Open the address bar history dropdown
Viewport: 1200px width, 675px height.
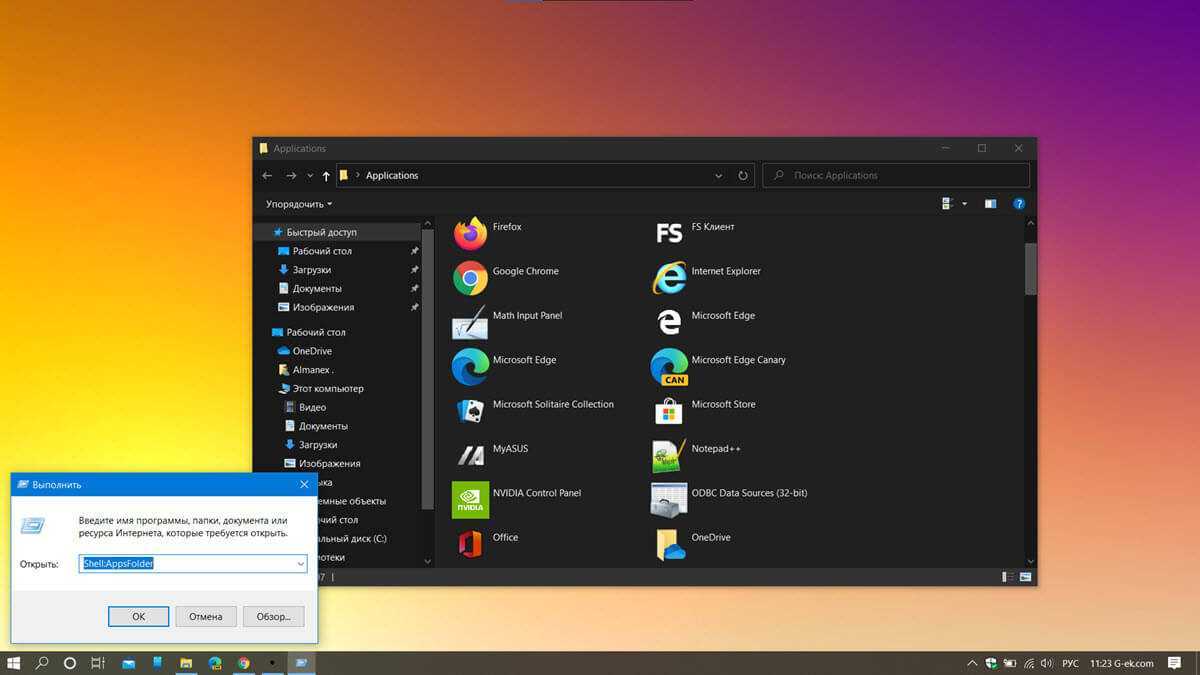coord(718,176)
